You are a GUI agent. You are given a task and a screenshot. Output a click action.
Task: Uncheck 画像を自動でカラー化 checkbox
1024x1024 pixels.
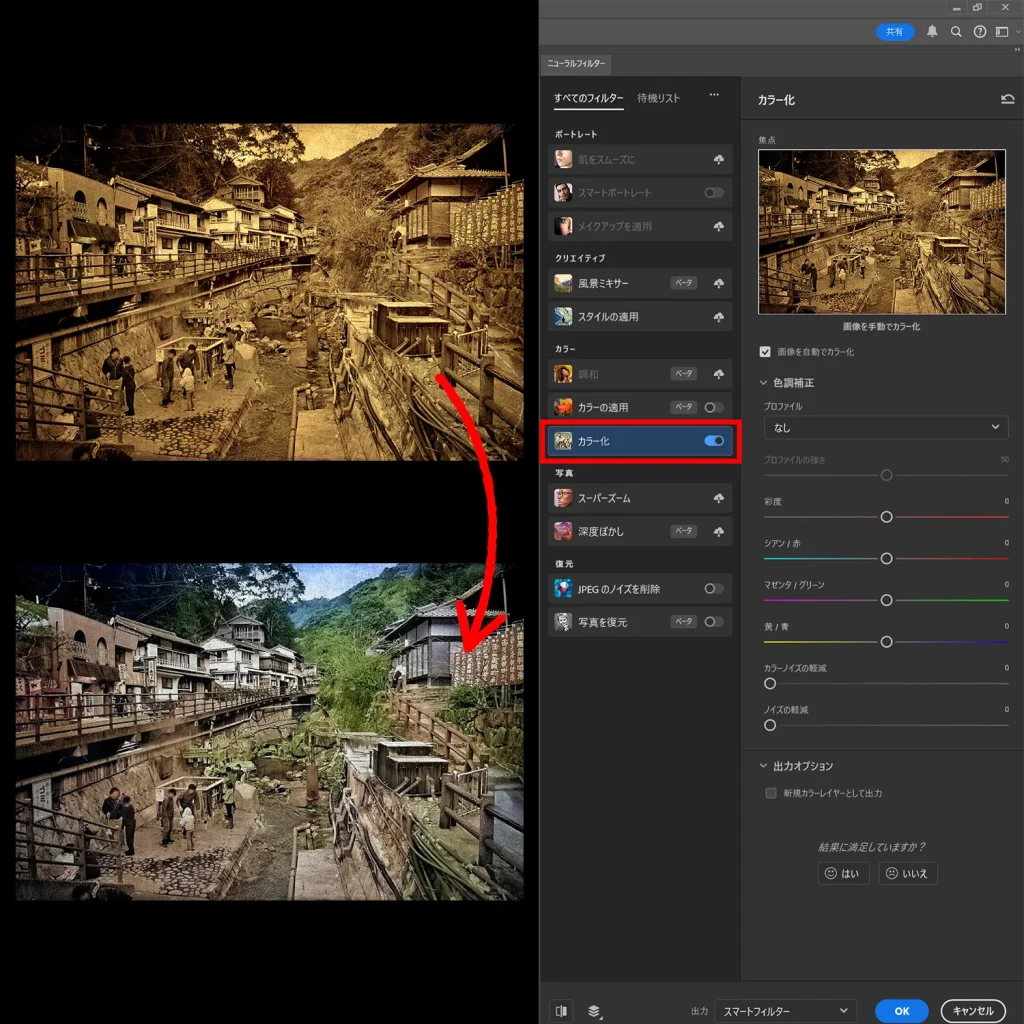[x=766, y=352]
